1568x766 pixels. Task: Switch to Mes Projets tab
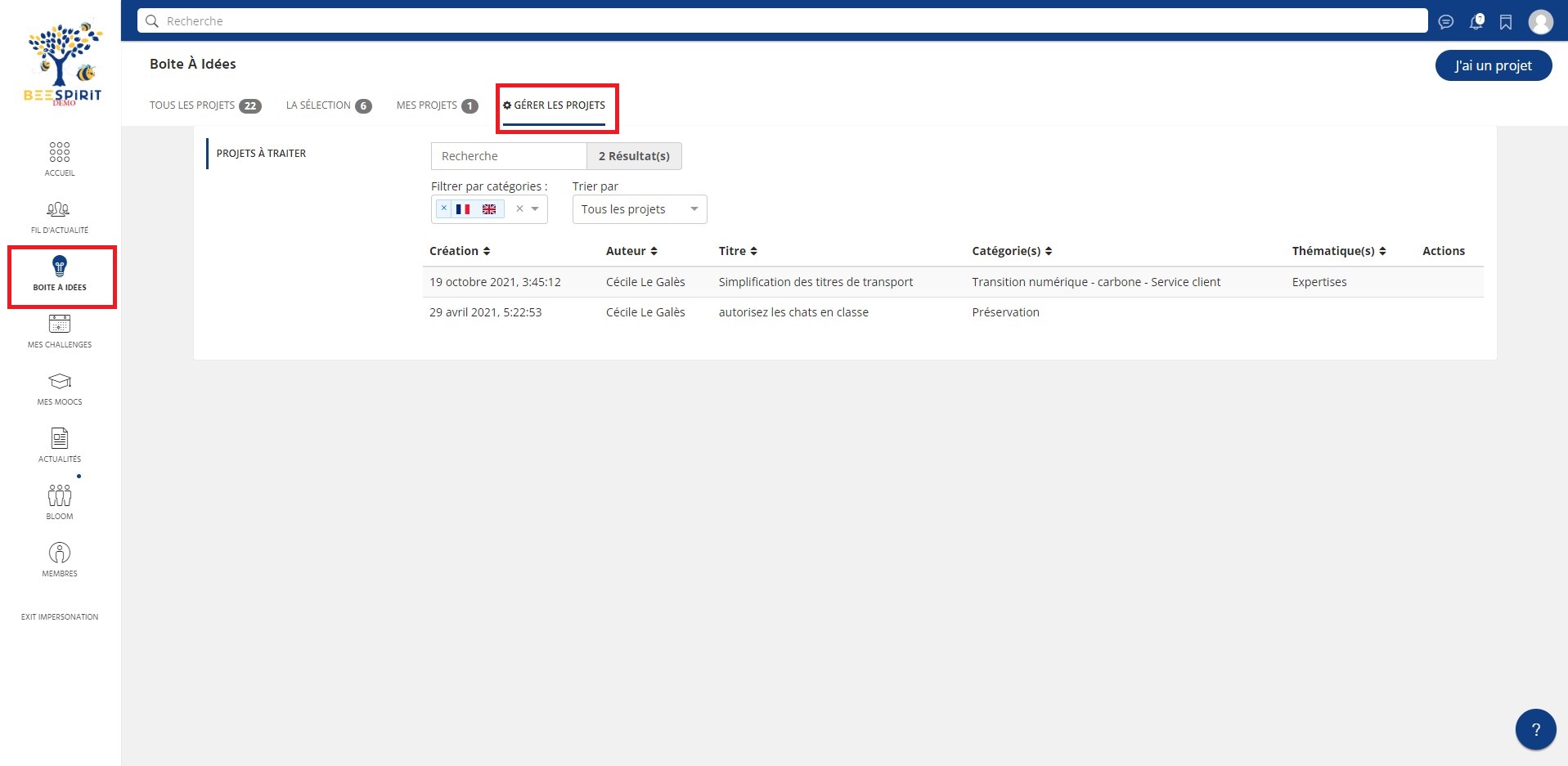[437, 105]
